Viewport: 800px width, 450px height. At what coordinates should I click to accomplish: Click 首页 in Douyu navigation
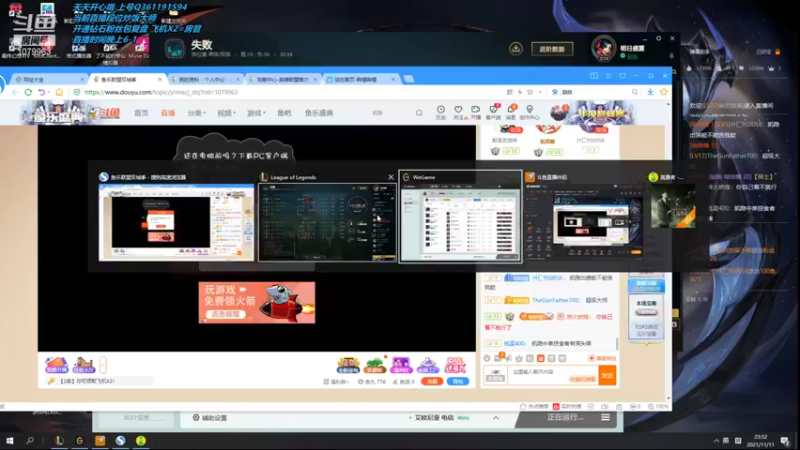click(x=141, y=113)
